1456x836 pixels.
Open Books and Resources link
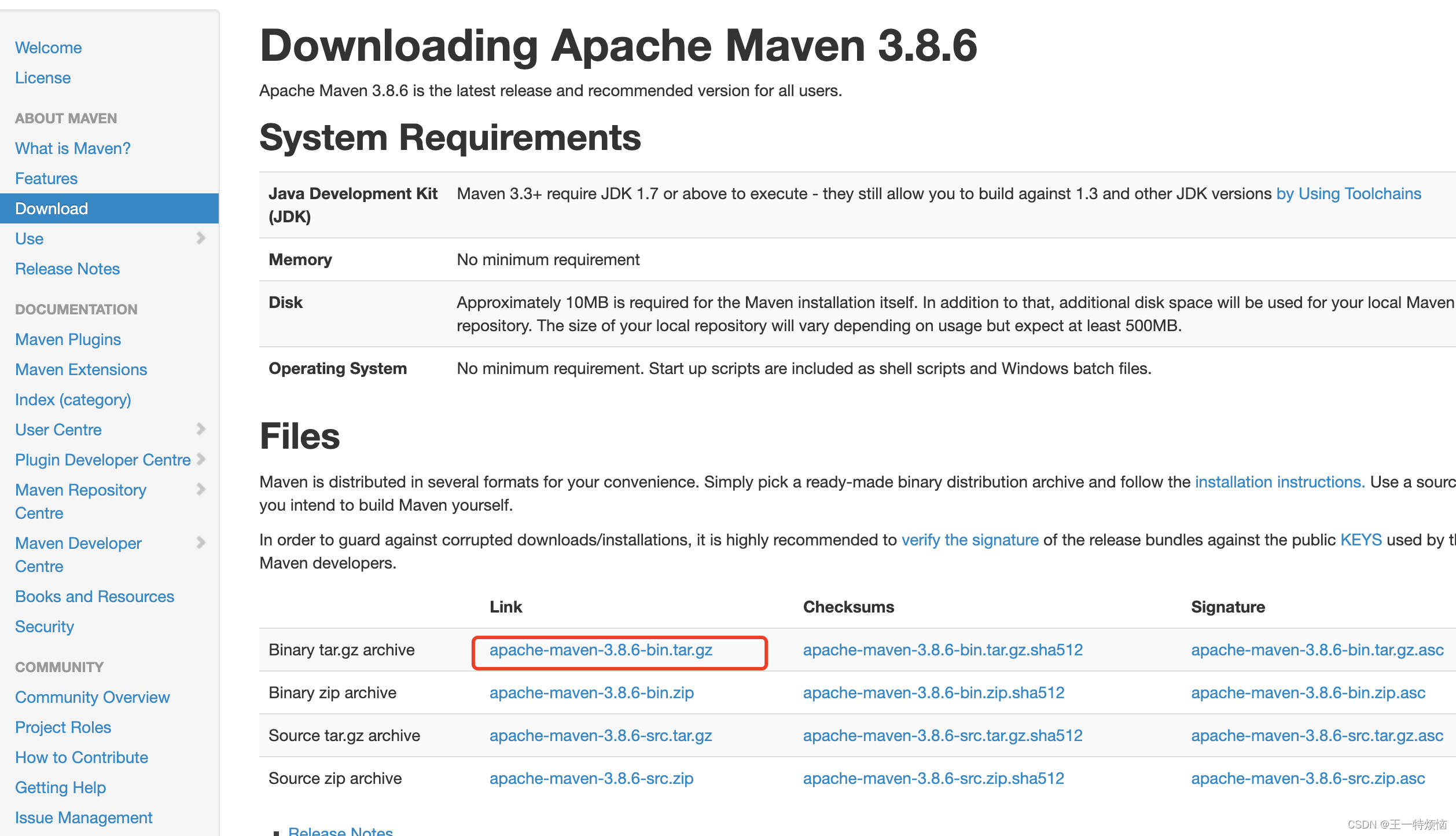click(94, 596)
